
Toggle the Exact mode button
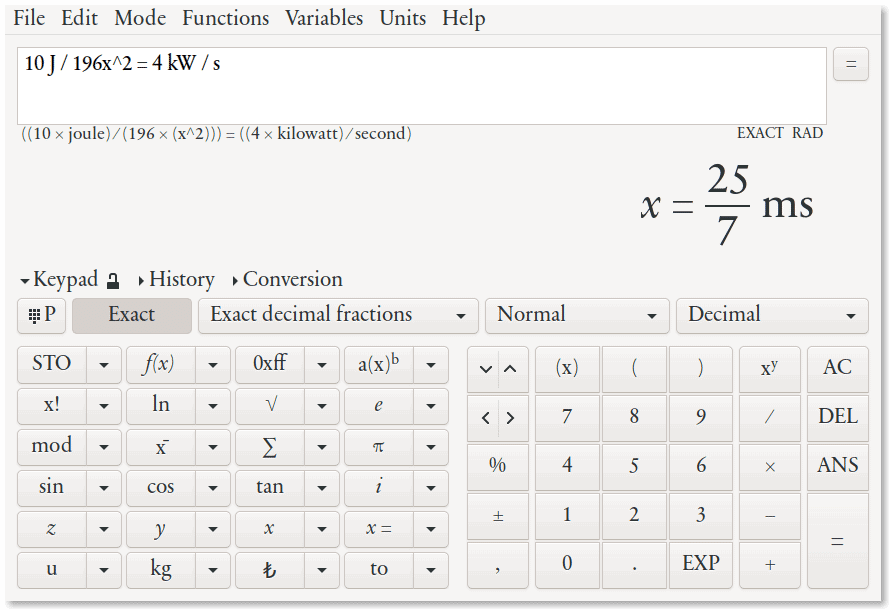[132, 315]
